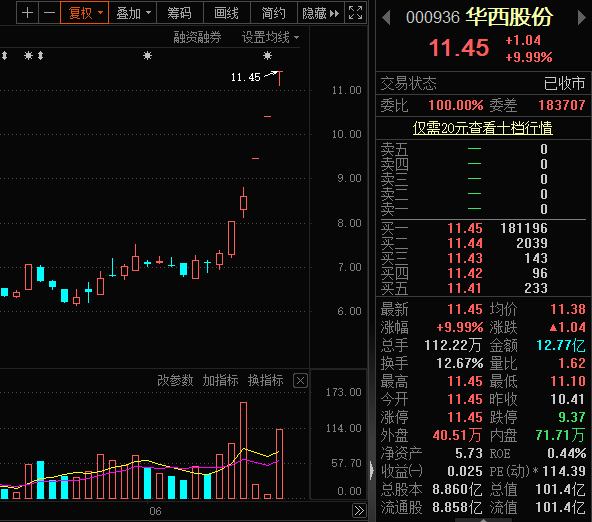
Task: Click 改参数 for the volume indicator
Action: point(175,380)
